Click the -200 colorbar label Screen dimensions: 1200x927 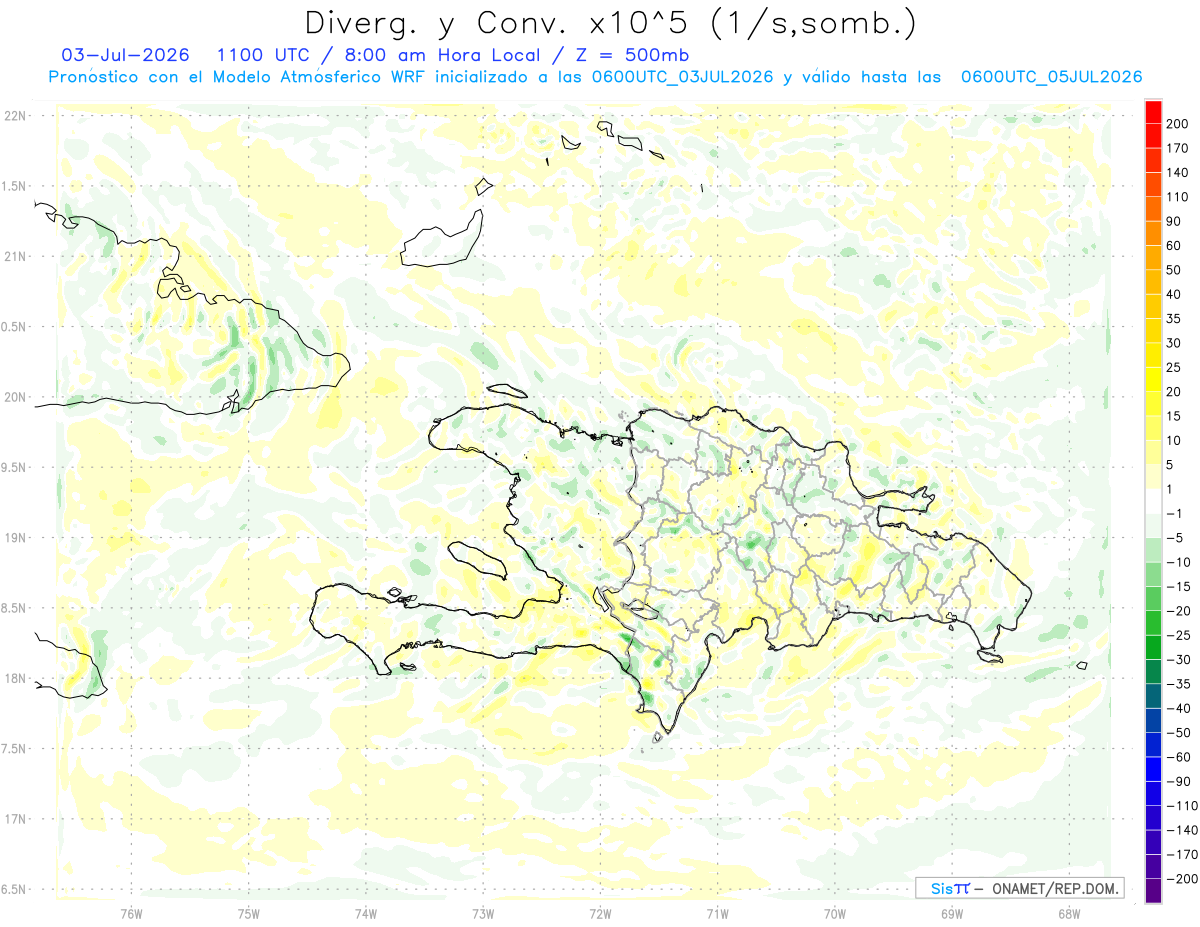click(1181, 879)
